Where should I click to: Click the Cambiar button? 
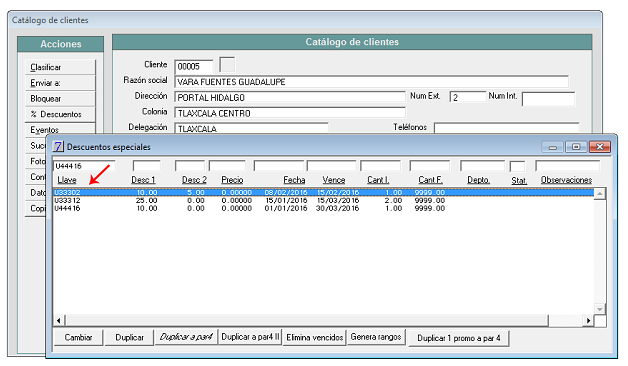(78, 338)
